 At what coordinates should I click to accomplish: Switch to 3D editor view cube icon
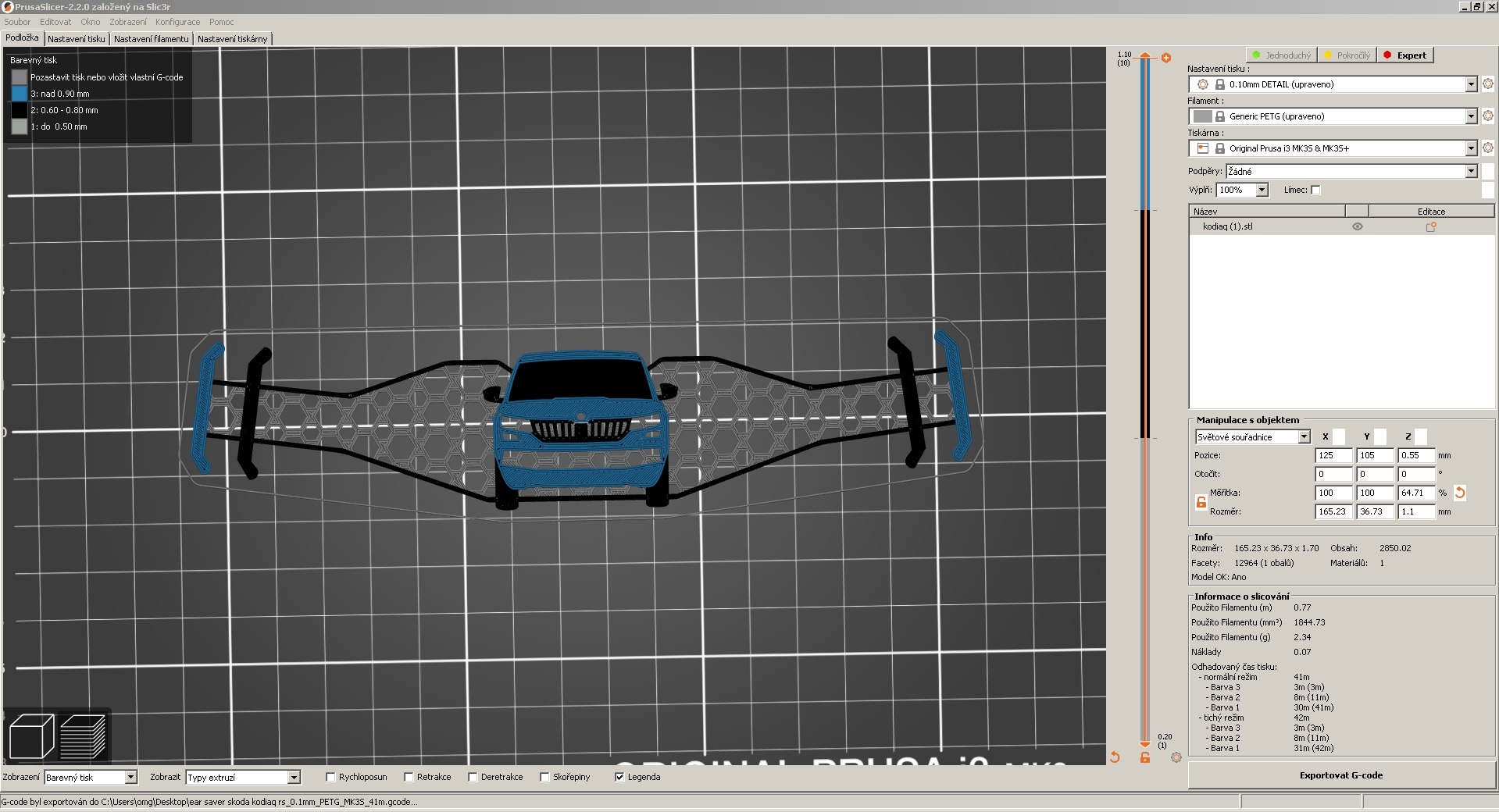click(31, 736)
